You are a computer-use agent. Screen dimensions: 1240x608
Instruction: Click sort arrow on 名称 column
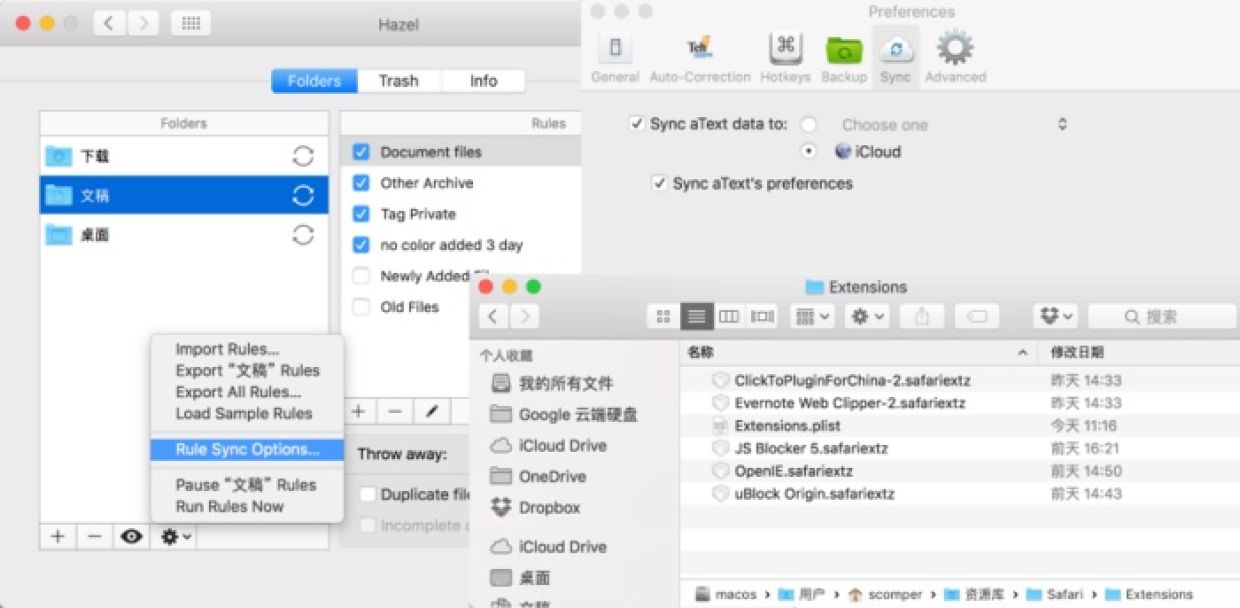(1022, 353)
